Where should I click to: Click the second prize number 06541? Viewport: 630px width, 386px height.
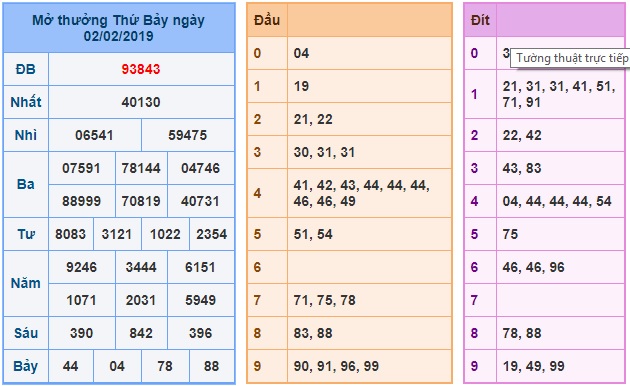click(94, 135)
